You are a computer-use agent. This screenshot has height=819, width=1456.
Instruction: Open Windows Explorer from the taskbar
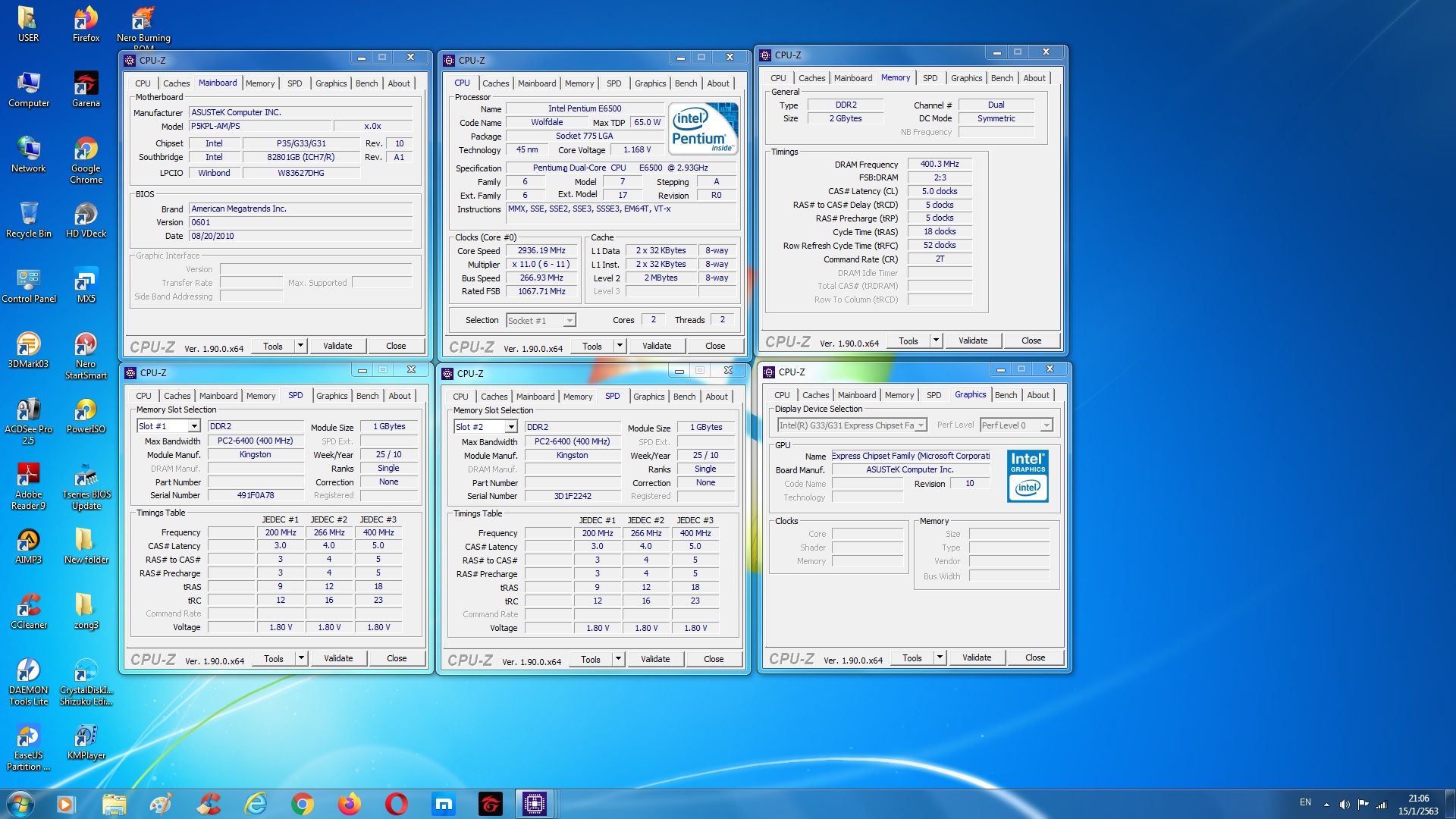click(115, 804)
